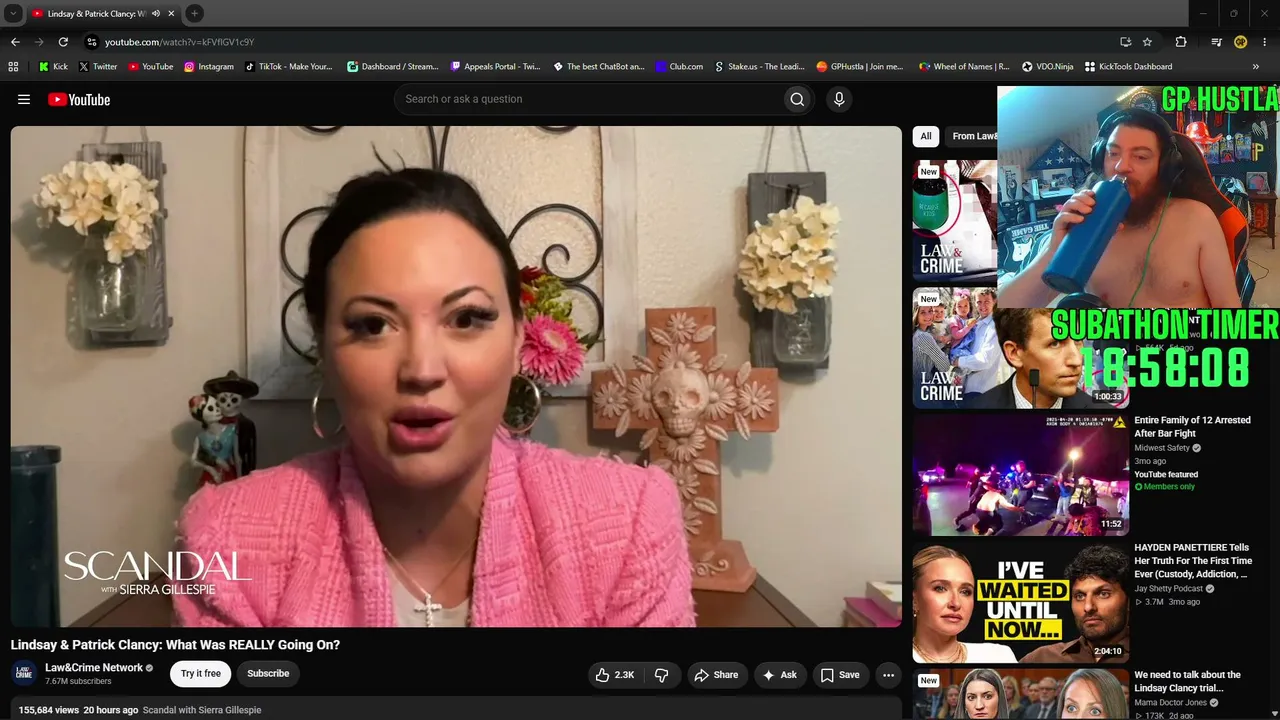This screenshot has width=1280, height=720.
Task: Open the Club.com bookmark
Action: pyautogui.click(x=679, y=67)
